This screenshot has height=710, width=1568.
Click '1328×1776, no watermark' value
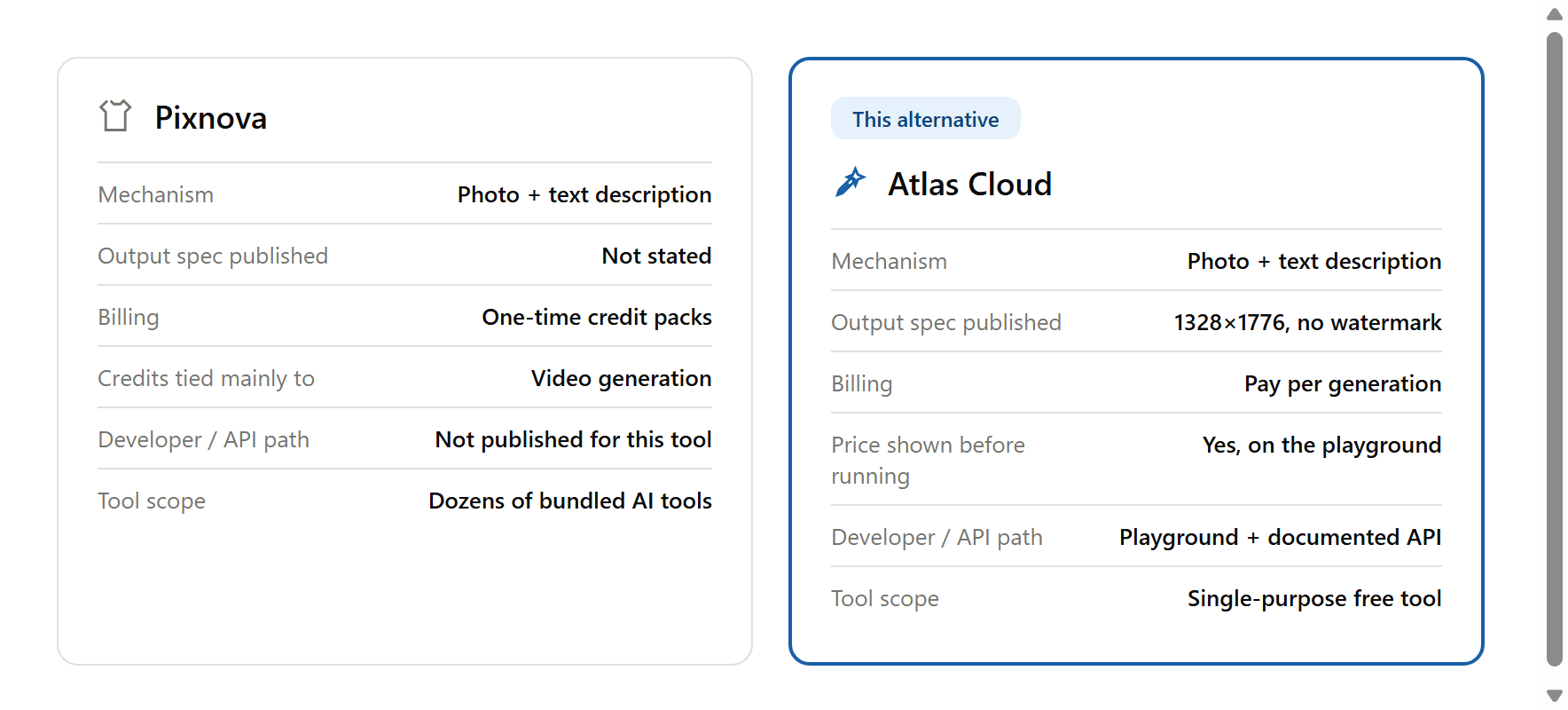pyautogui.click(x=1307, y=322)
